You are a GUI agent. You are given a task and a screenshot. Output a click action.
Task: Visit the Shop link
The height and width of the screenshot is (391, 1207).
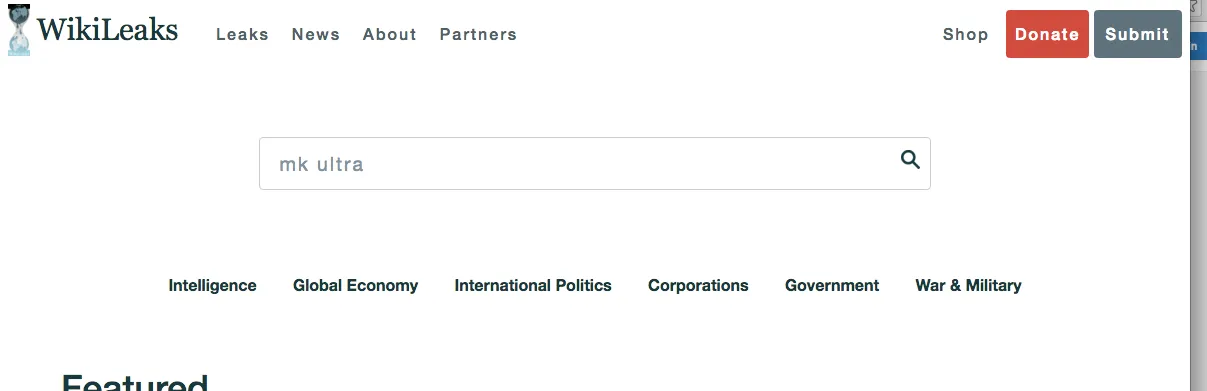point(966,34)
